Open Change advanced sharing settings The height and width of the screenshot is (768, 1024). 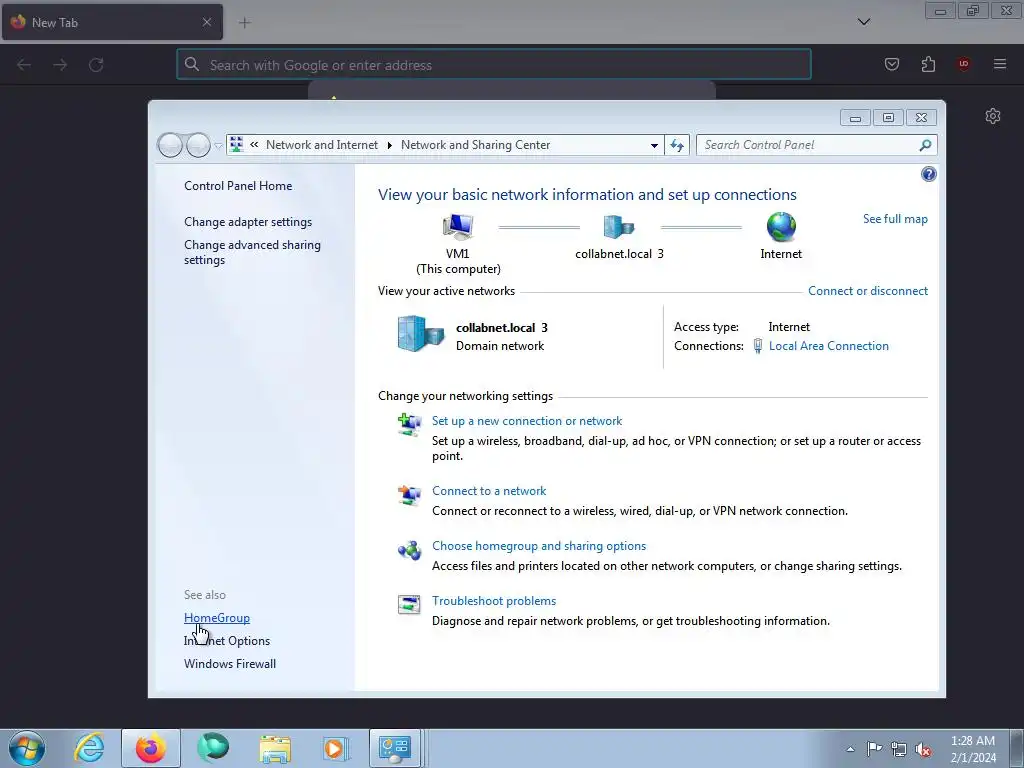pyautogui.click(x=252, y=252)
